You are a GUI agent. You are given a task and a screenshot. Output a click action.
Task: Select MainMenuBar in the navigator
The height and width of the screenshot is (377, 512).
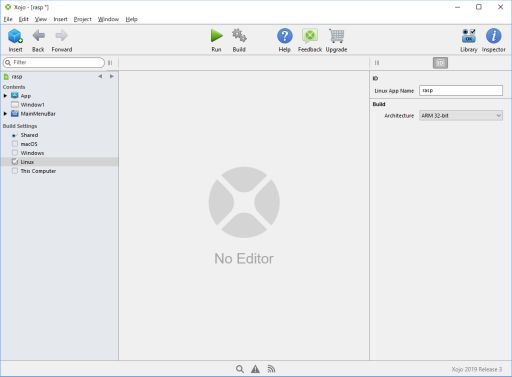[x=38, y=114]
